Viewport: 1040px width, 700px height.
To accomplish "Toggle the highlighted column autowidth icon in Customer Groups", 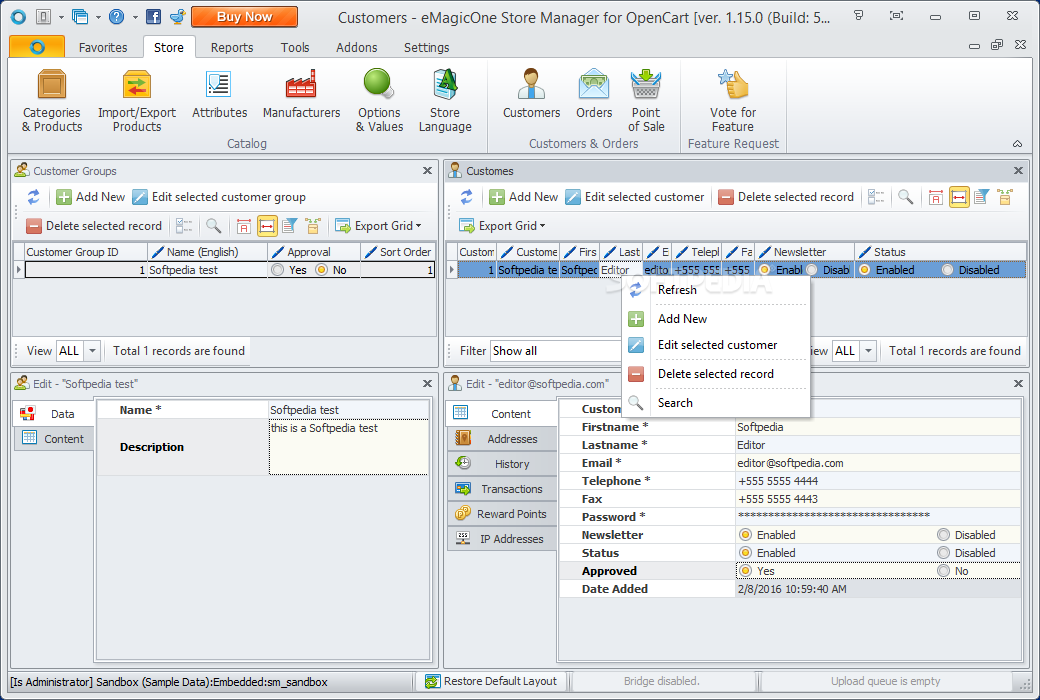I will tap(267, 226).
